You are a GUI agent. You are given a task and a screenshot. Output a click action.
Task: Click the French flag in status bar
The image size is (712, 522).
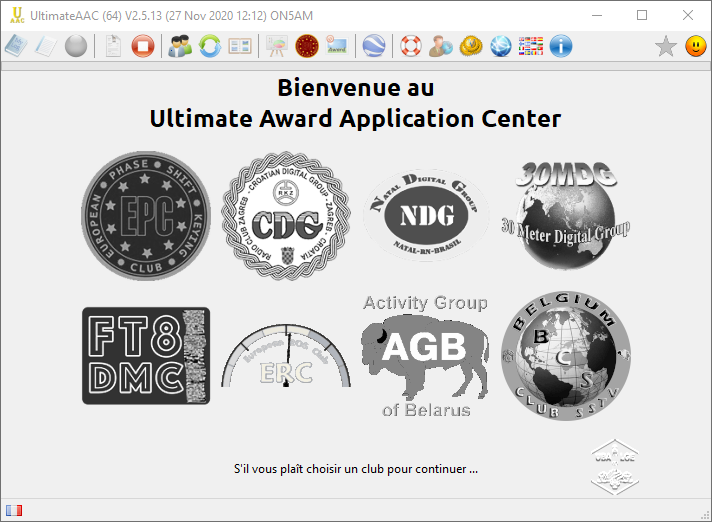14,510
